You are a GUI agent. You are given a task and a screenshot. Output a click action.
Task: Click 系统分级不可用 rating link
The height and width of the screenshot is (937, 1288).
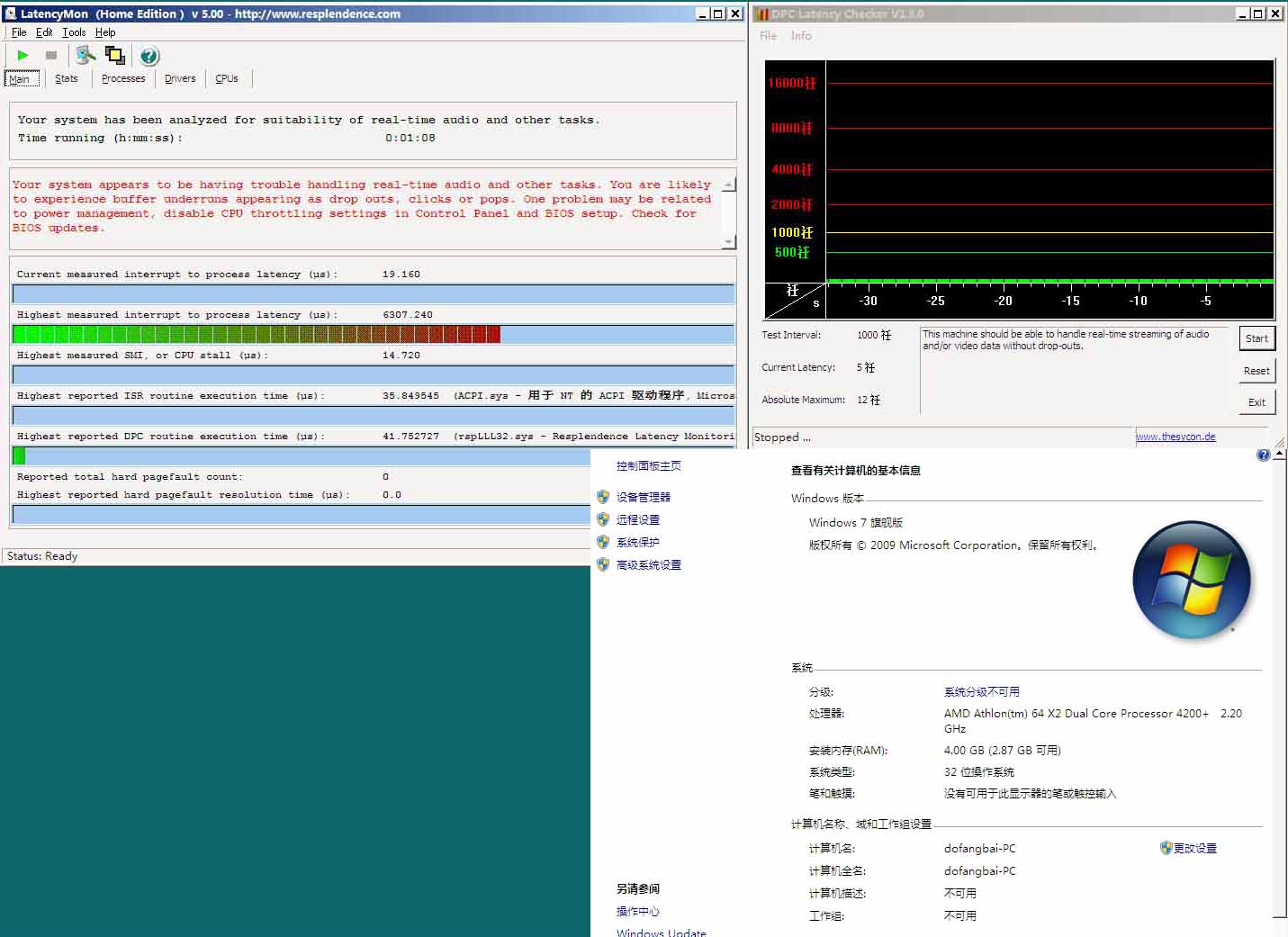pyautogui.click(x=982, y=691)
